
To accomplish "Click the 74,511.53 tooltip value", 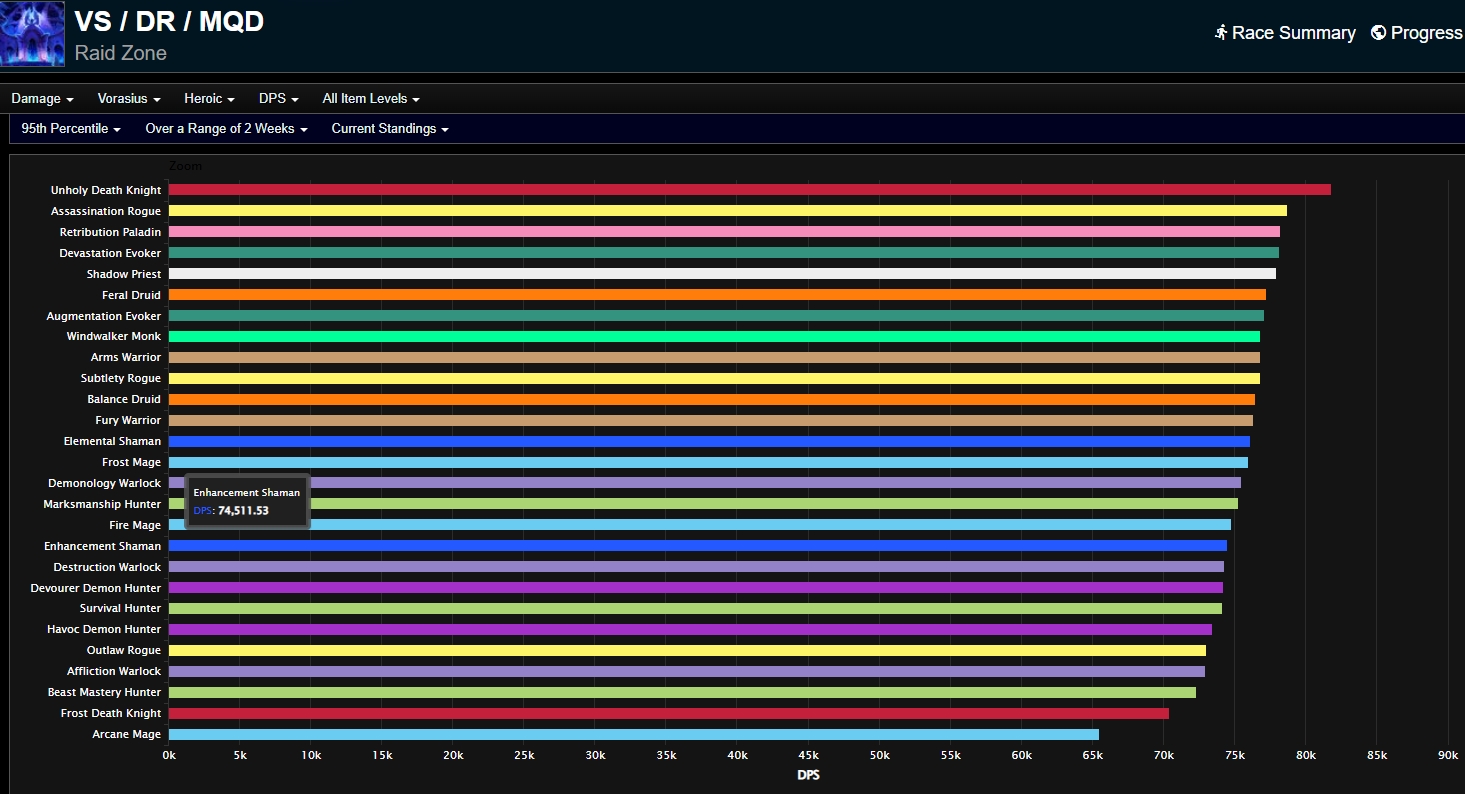I will coord(243,510).
